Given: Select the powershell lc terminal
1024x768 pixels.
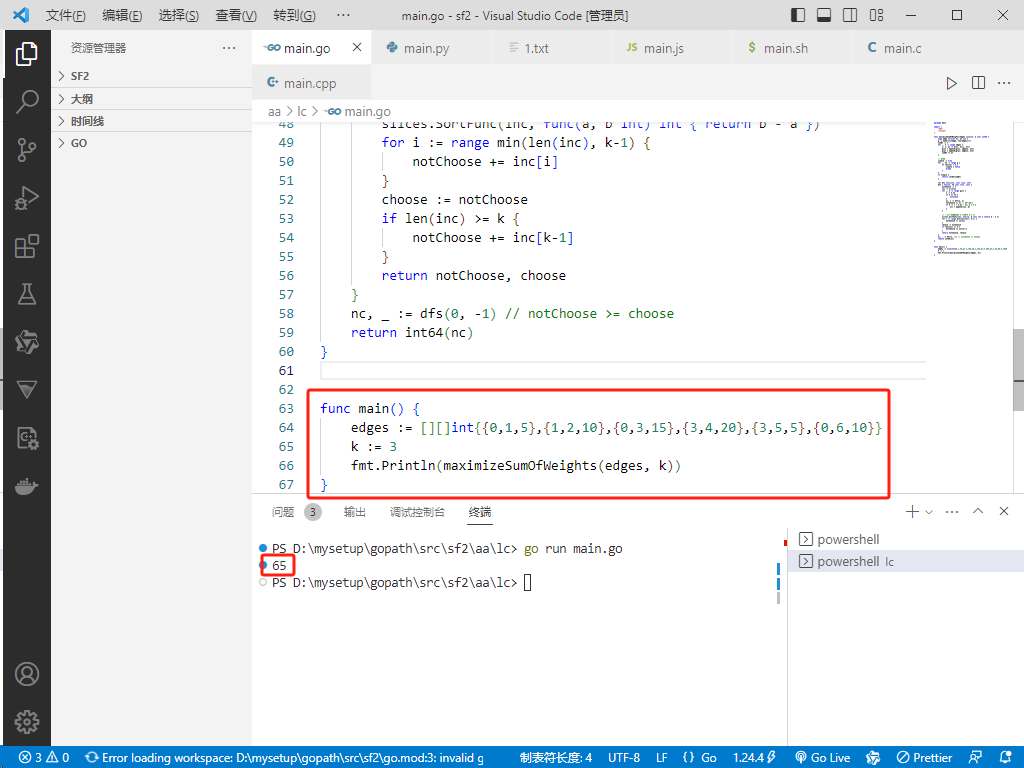Looking at the screenshot, I should (x=905, y=562).
